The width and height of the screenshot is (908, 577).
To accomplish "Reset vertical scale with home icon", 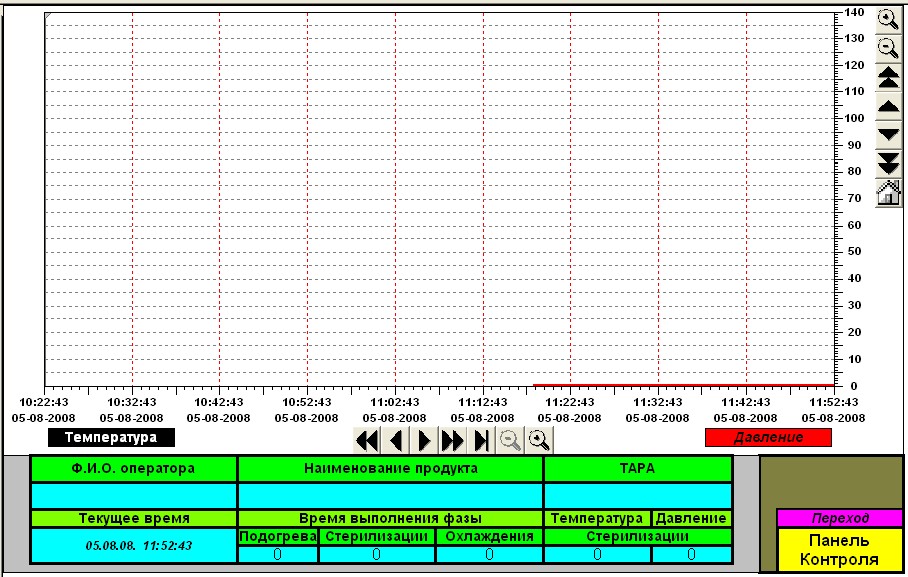I will (x=887, y=193).
